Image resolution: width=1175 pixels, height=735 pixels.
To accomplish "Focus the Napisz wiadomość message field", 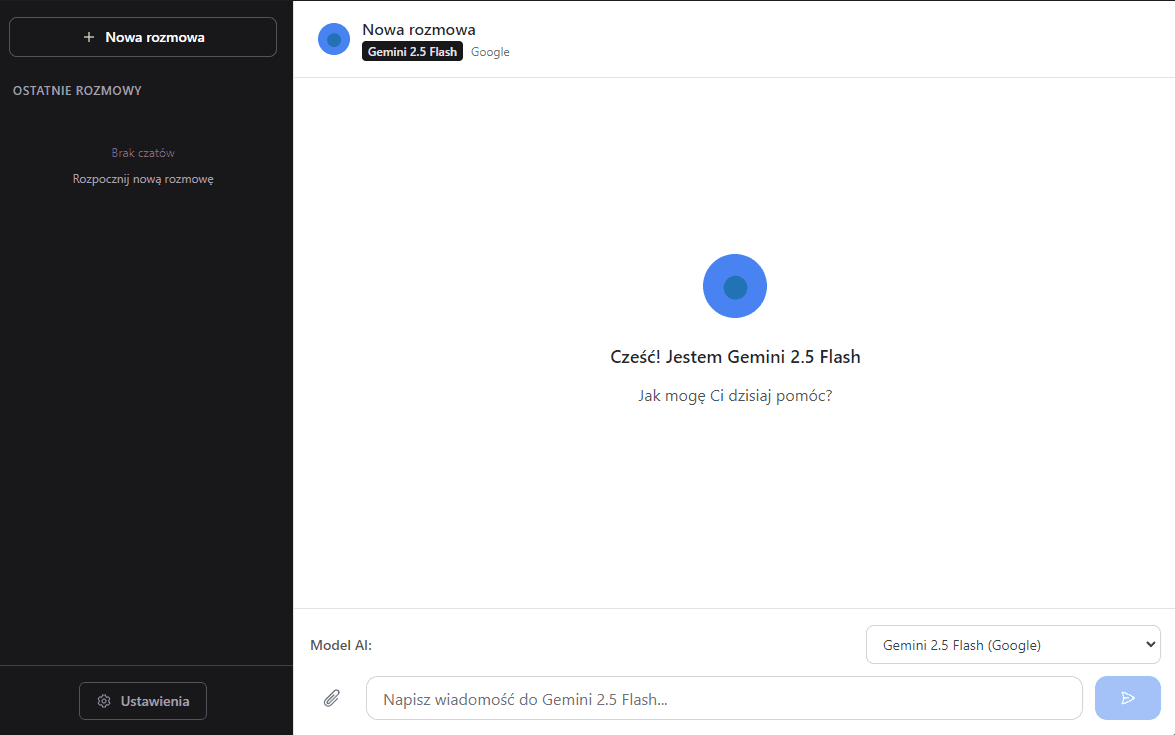I will [724, 698].
